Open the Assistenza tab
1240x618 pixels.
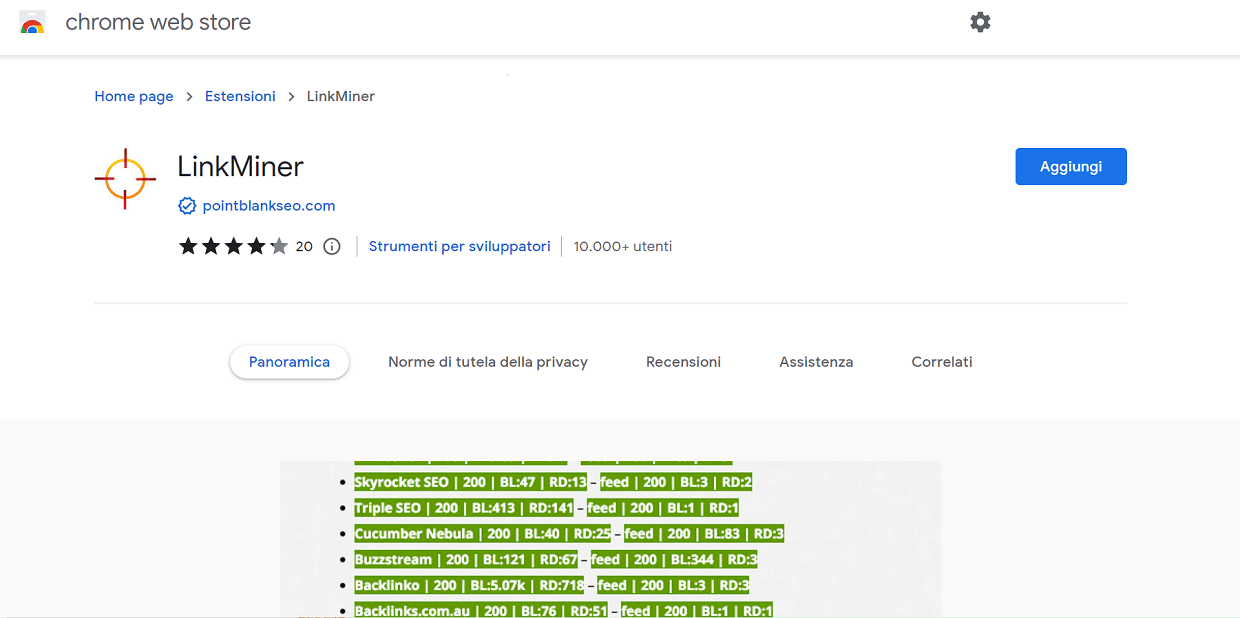(x=816, y=362)
